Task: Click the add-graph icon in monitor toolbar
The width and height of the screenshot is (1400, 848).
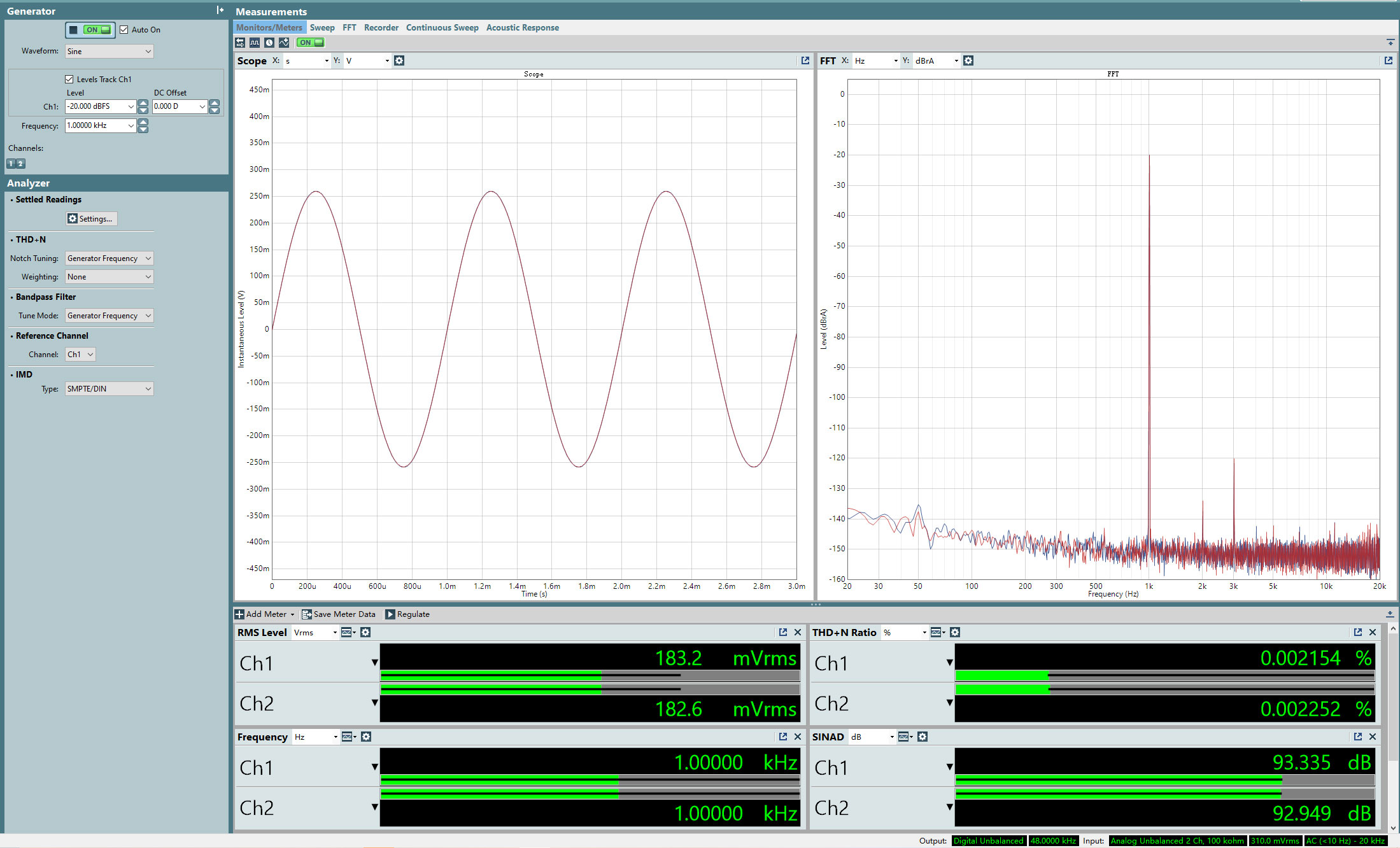Action: 284,43
